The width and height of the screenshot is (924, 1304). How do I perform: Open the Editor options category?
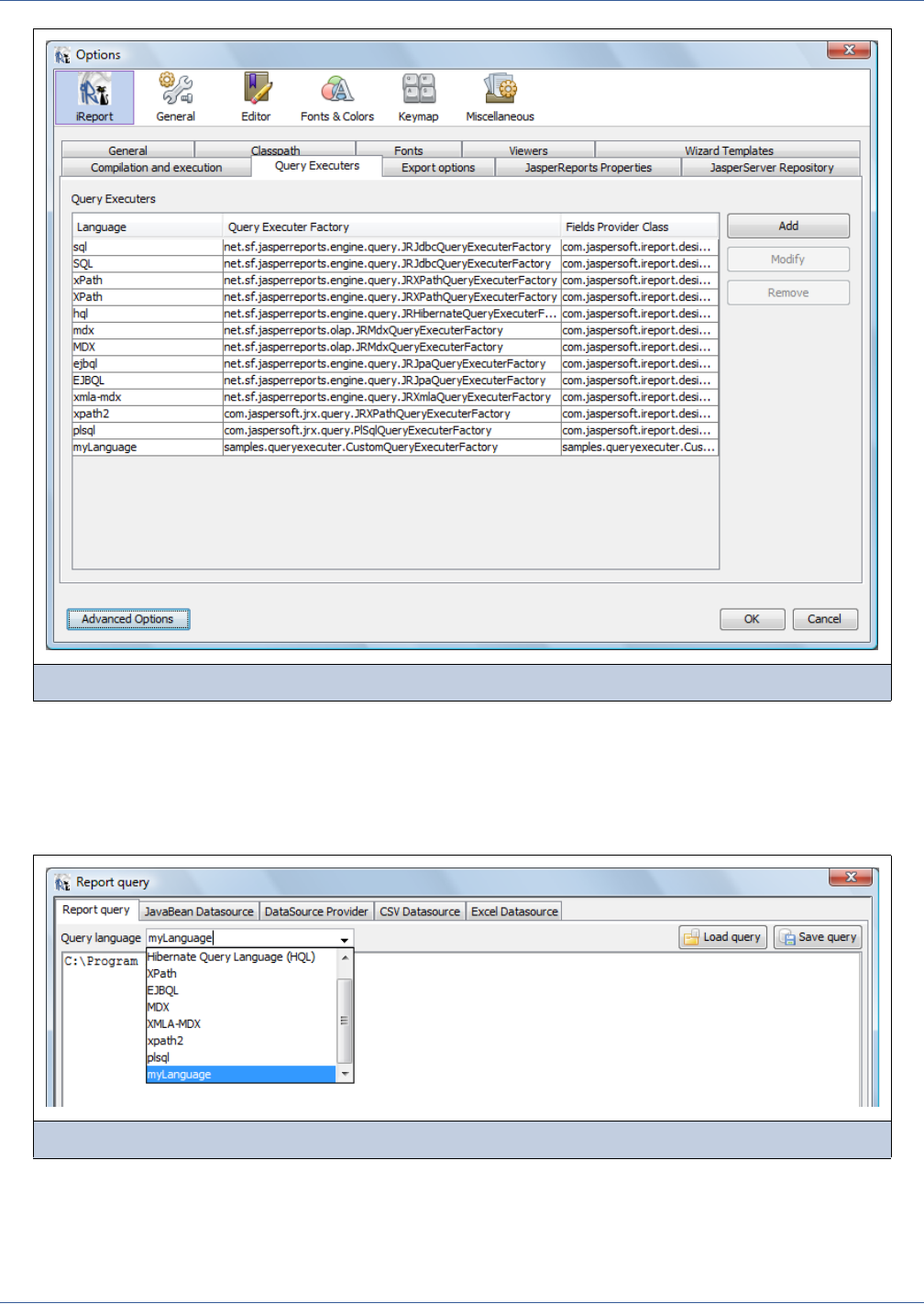point(257,97)
